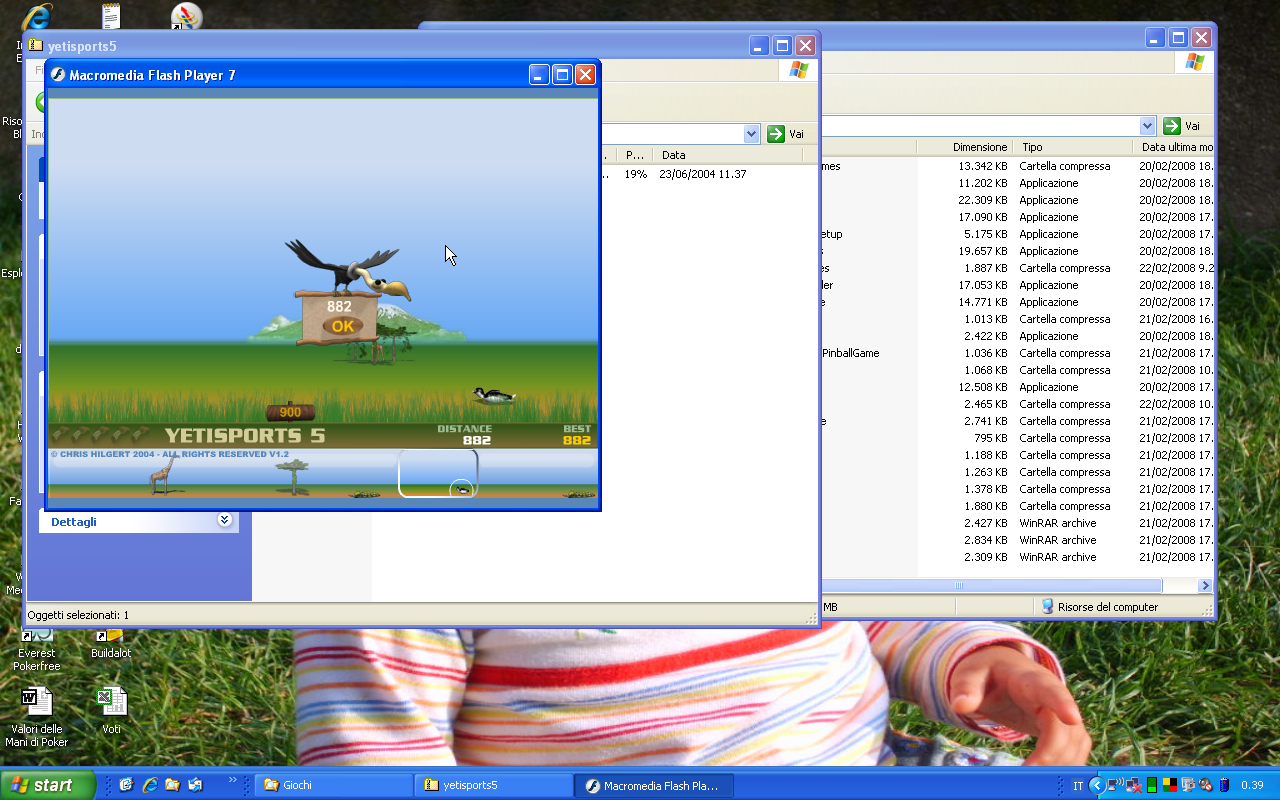Select WinRAR archive row sized 2.427 KB
This screenshot has height=800, width=1280.
click(x=1017, y=523)
